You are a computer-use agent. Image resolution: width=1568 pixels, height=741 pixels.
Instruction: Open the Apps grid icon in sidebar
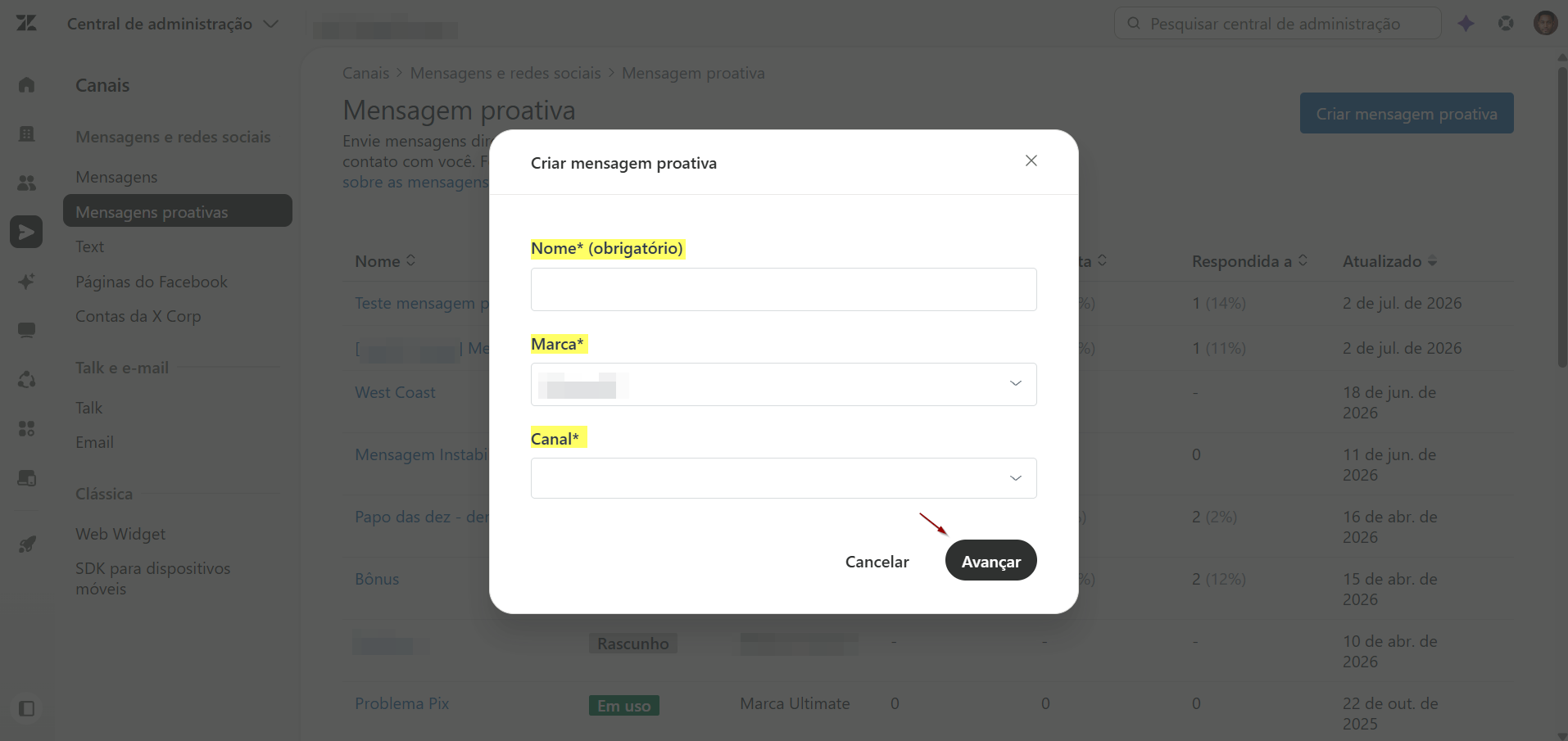click(x=27, y=428)
